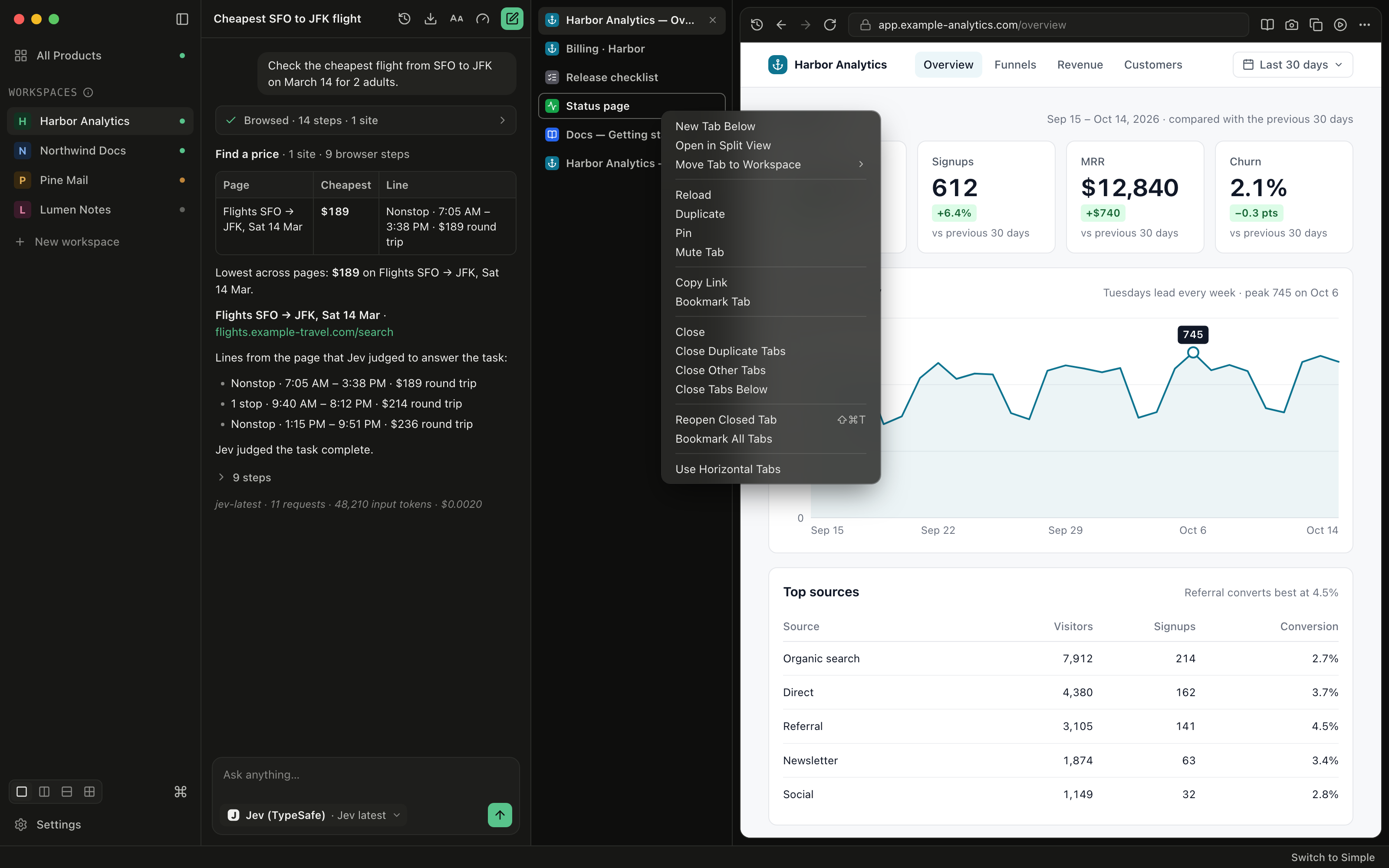Select four-pane grid layout
Viewport: 1389px width, 868px height.
(89, 792)
